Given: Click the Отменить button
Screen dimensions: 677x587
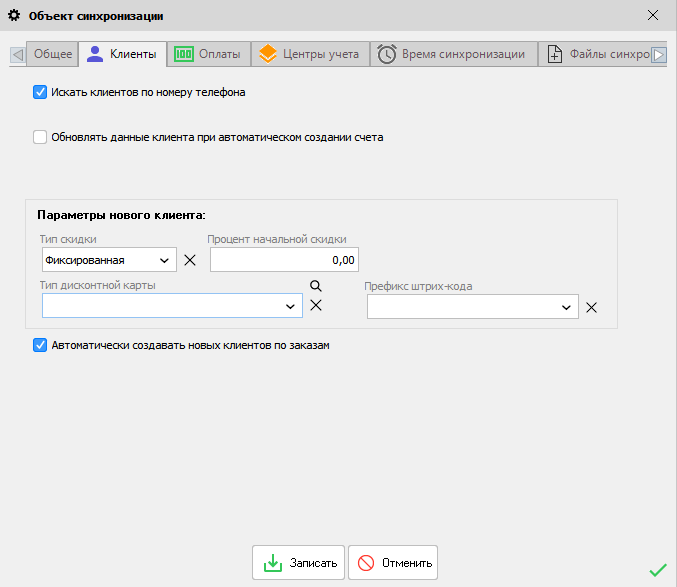Looking at the screenshot, I should click(x=393, y=563).
